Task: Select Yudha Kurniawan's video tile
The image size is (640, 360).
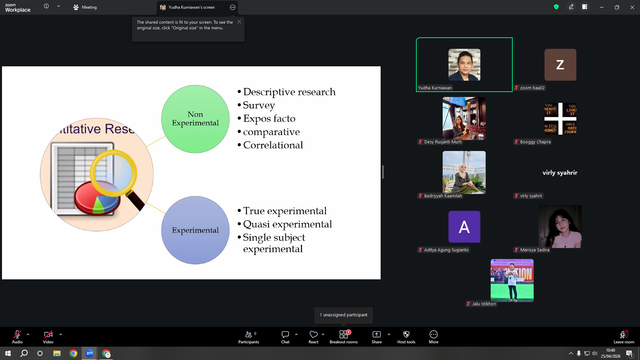Action: coord(464,64)
